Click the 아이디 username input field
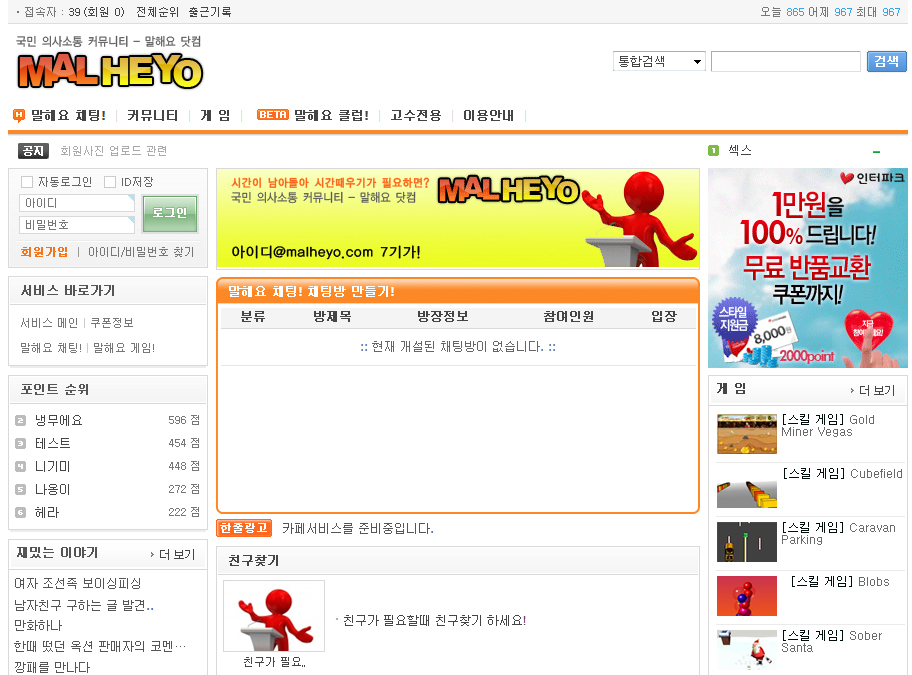This screenshot has width=912, height=675. coord(76,203)
